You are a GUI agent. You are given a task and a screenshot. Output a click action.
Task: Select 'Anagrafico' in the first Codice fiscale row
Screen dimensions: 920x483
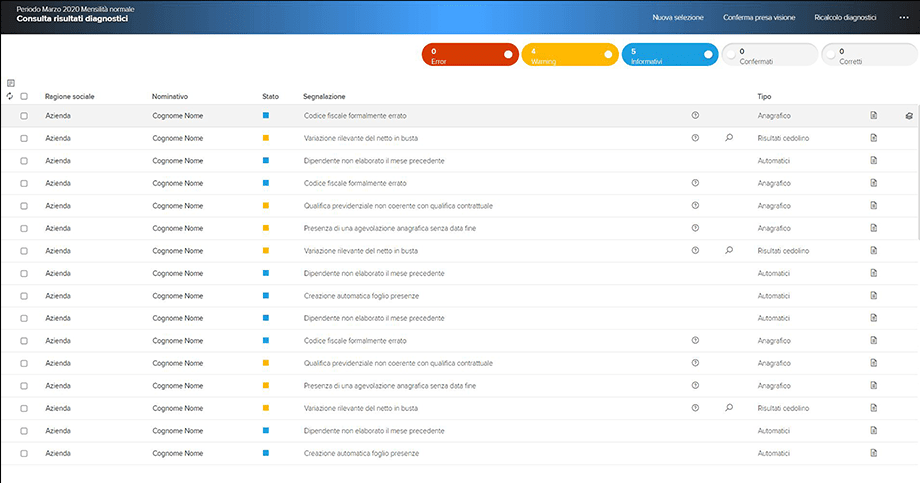pos(774,116)
